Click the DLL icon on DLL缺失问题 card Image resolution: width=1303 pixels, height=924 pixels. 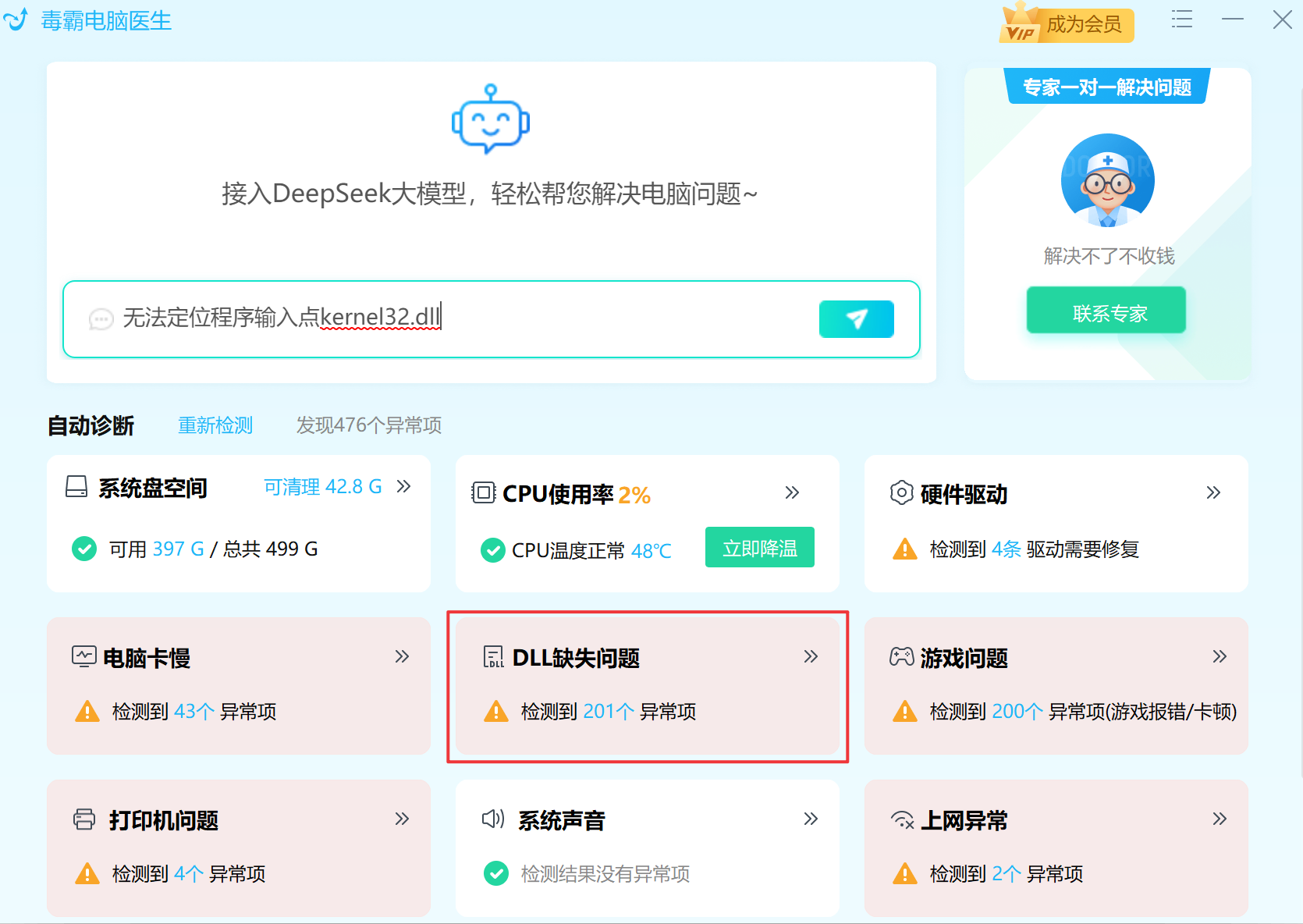point(495,656)
